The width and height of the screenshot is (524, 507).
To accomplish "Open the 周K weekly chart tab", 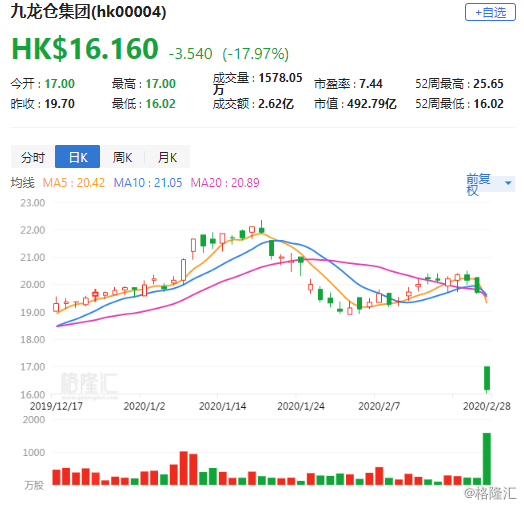I will pos(122,157).
